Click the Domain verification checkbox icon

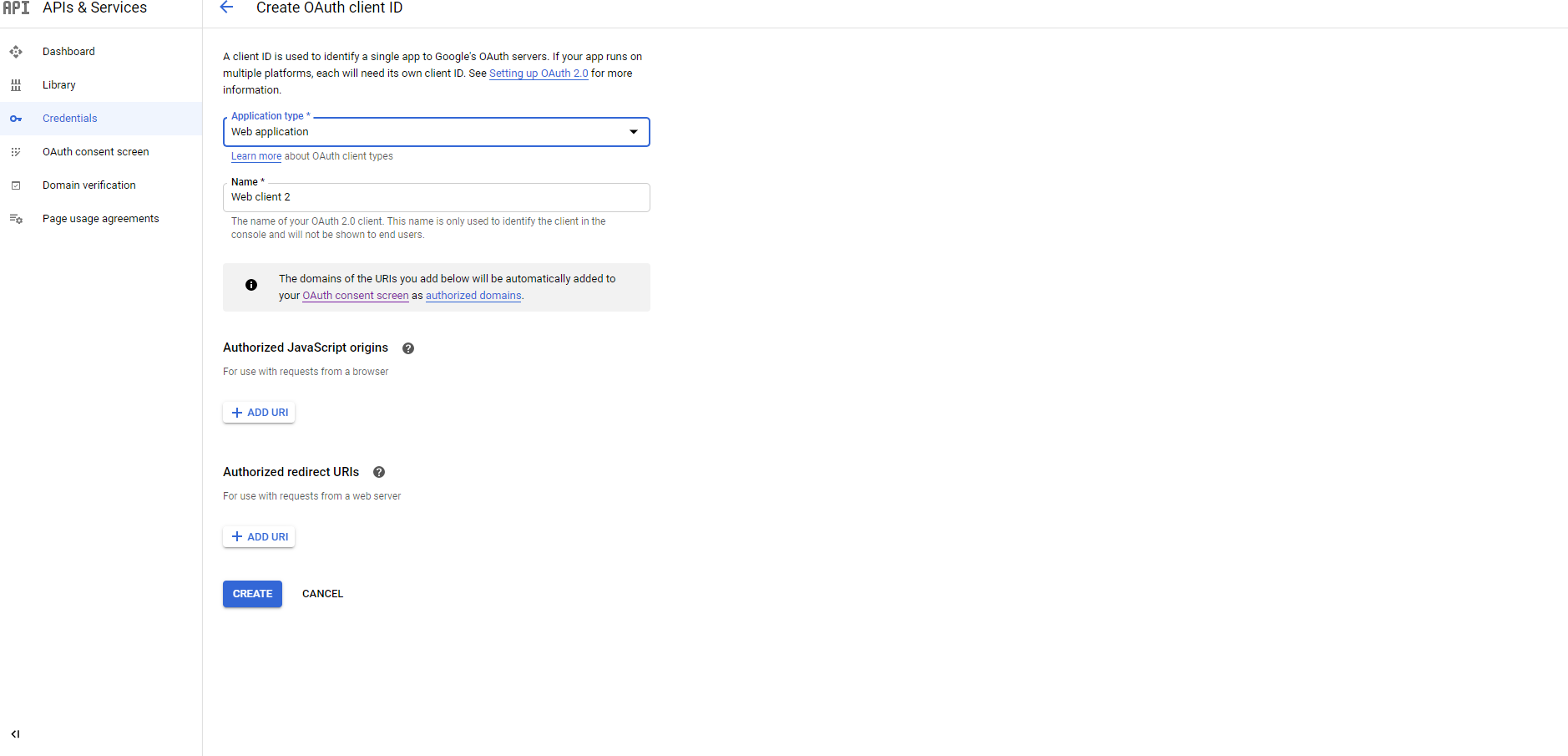[x=16, y=185]
